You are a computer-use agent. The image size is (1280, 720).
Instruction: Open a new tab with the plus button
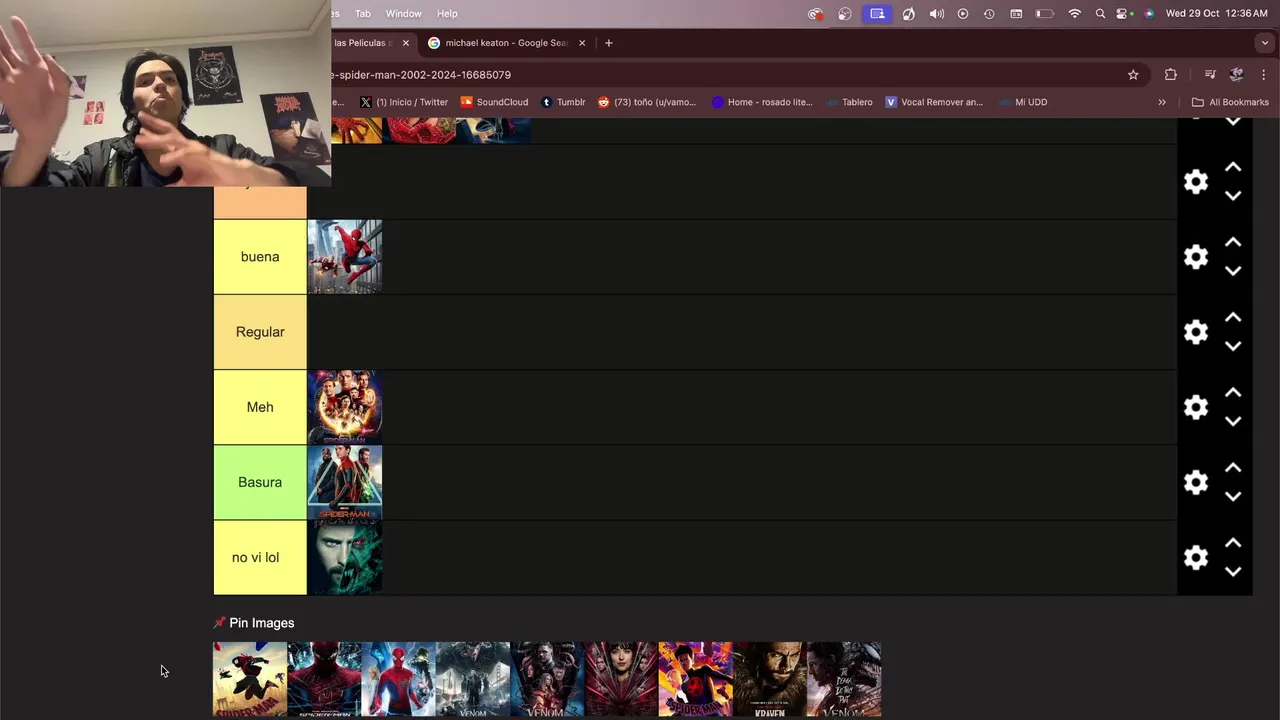point(608,43)
